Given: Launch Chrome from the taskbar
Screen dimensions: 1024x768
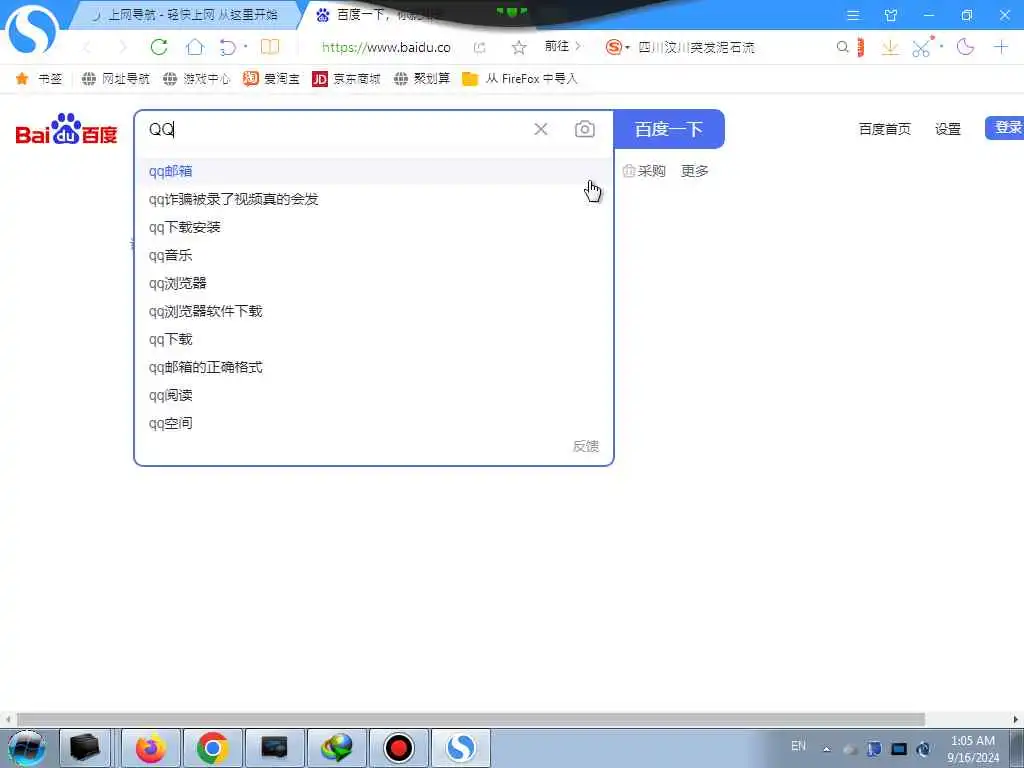Looking at the screenshot, I should coord(212,748).
